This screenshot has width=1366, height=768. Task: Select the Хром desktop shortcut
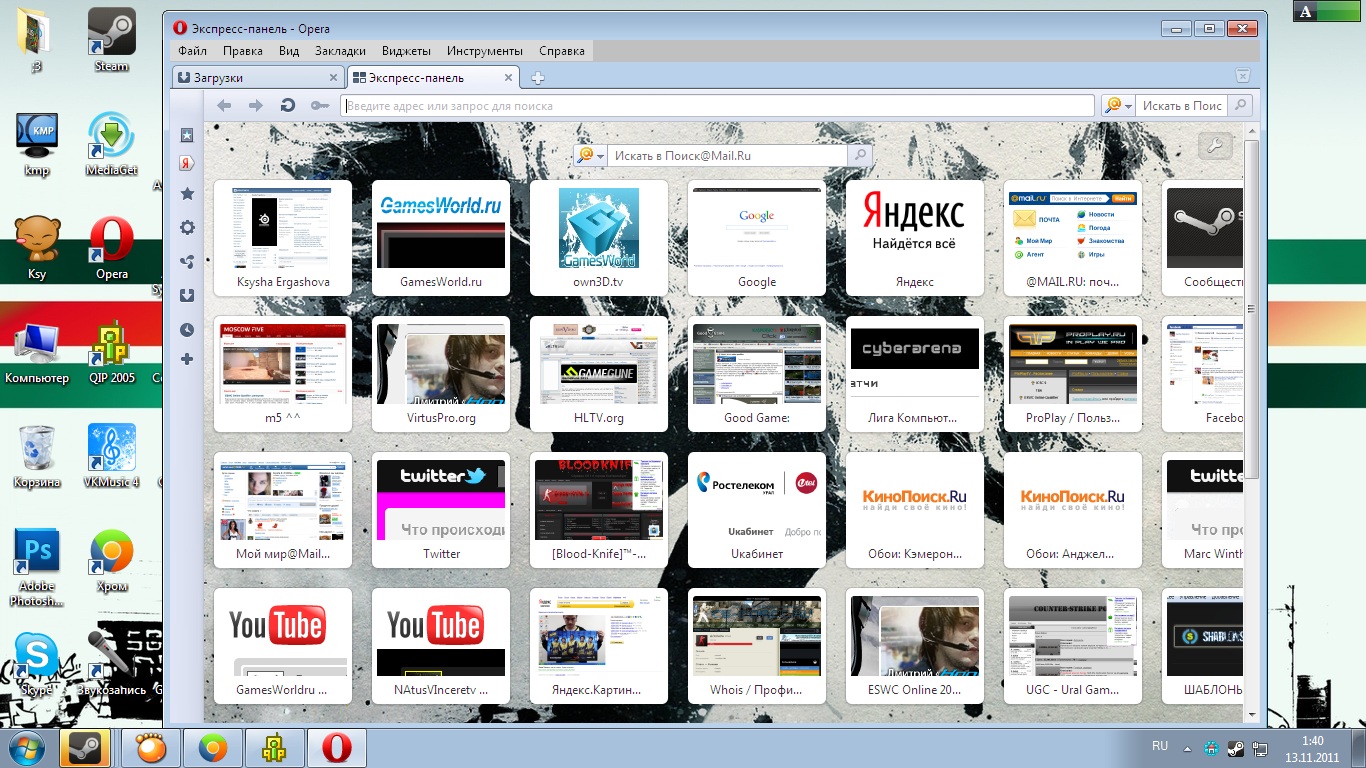click(112, 560)
